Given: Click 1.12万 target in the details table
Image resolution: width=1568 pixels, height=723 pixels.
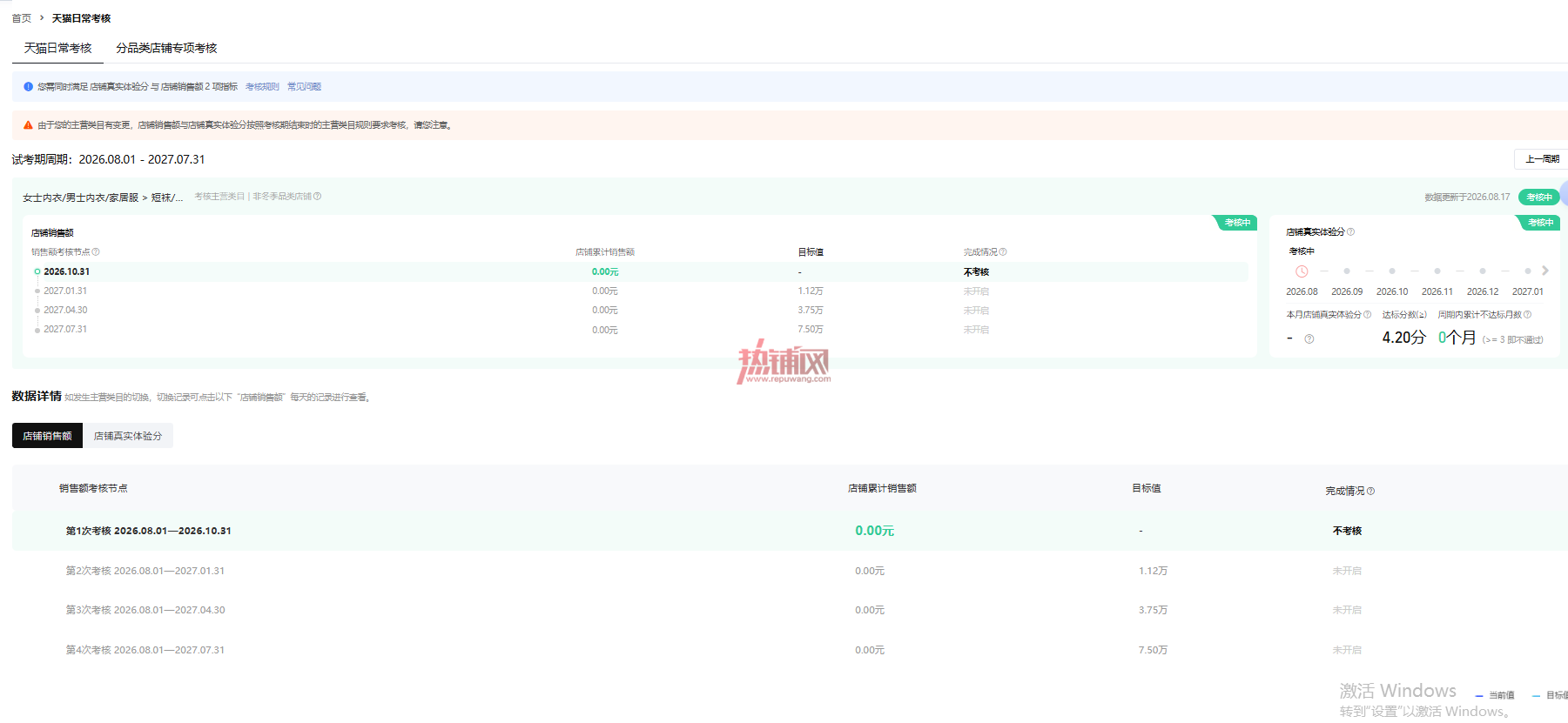Looking at the screenshot, I should click(x=1153, y=571).
